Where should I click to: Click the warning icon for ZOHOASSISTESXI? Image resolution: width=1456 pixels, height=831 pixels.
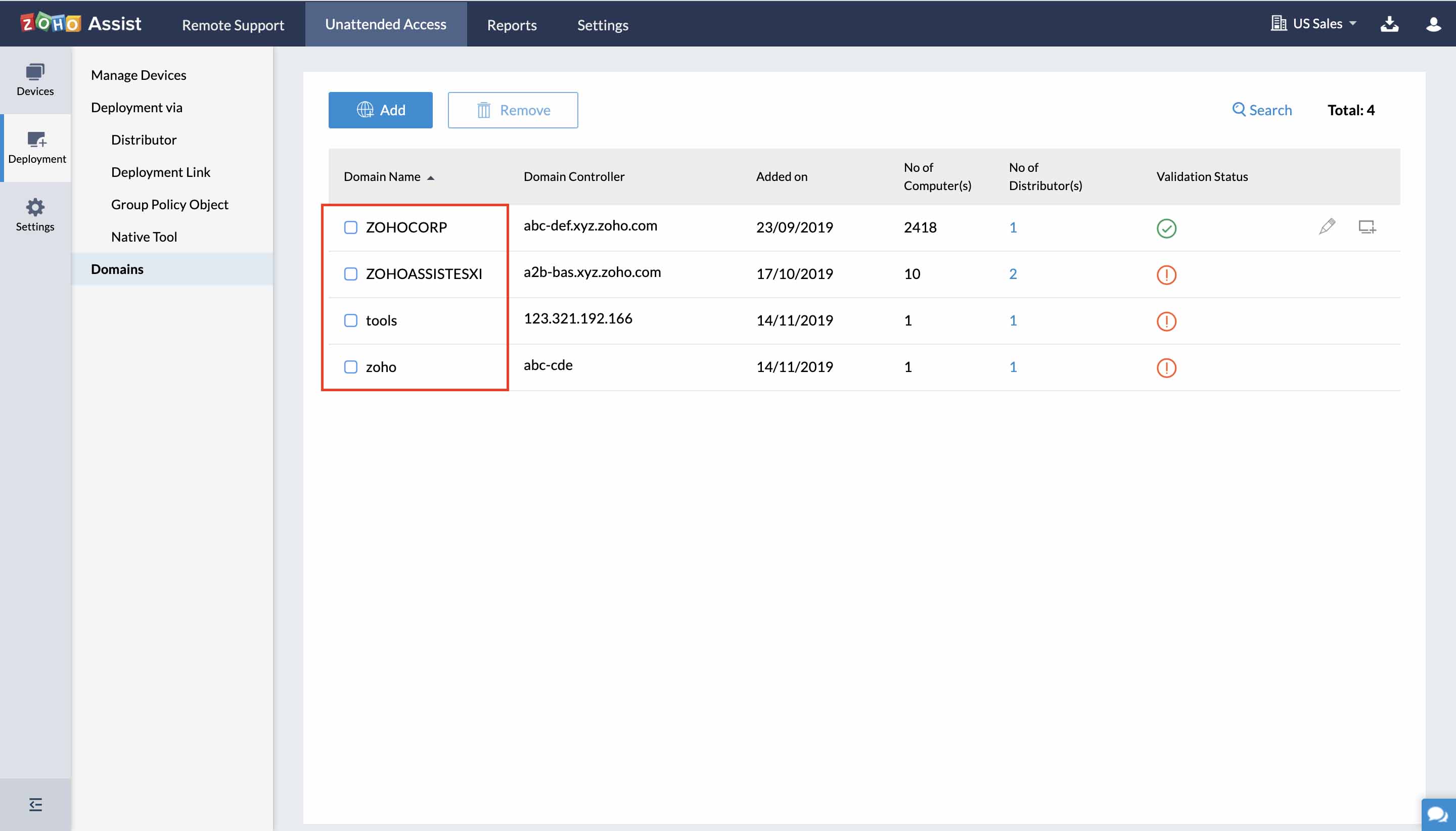pyautogui.click(x=1166, y=274)
